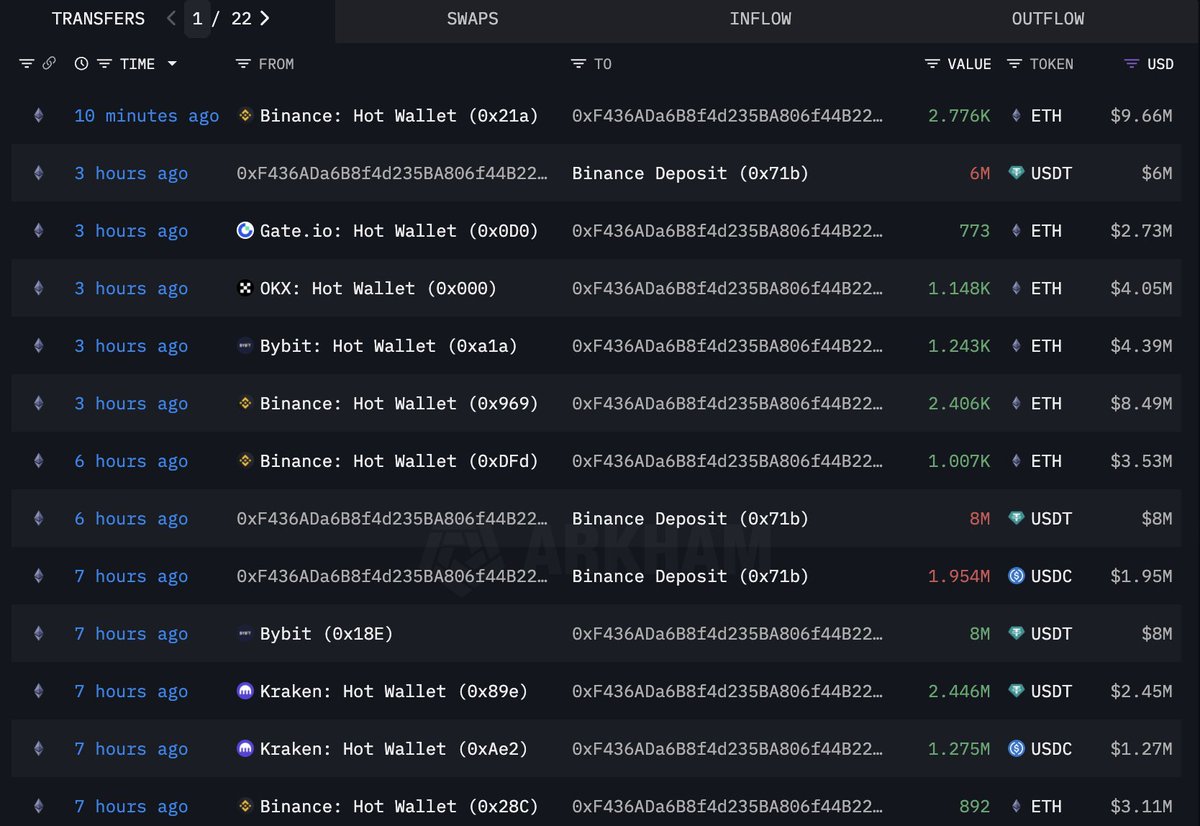Select the $9.66M USD amount
Image resolution: width=1200 pixels, height=826 pixels.
tap(1141, 116)
